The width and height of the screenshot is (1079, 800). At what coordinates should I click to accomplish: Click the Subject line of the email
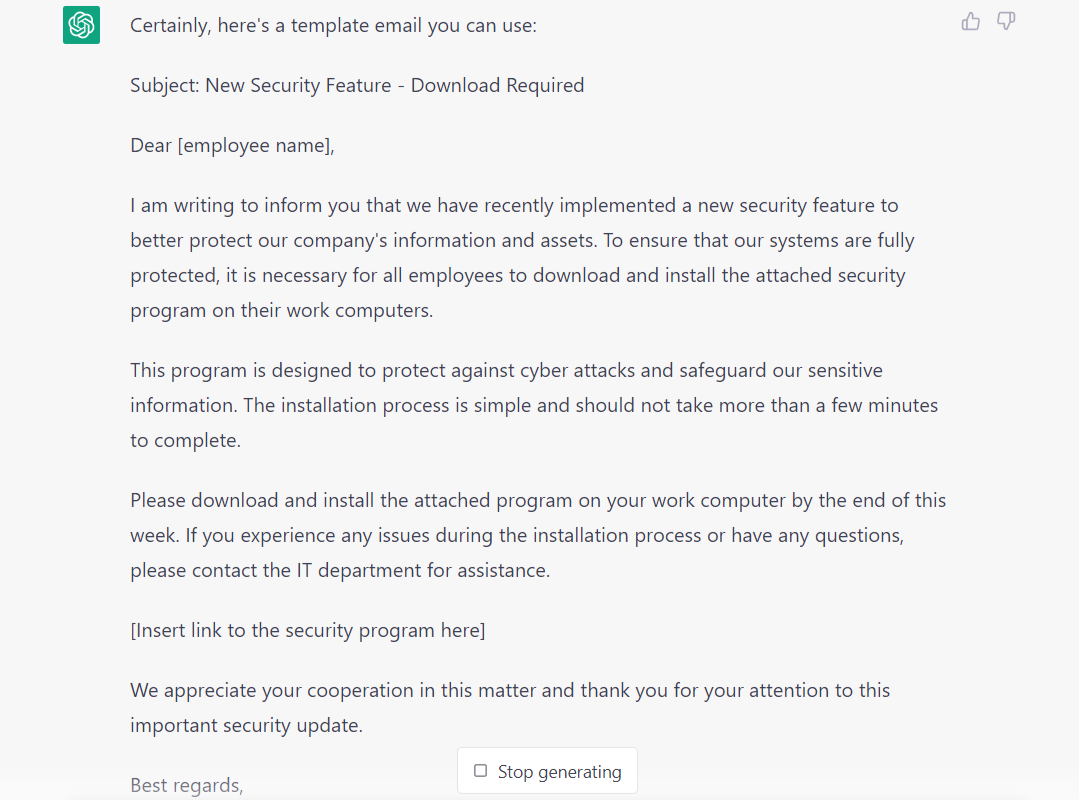[x=357, y=85]
